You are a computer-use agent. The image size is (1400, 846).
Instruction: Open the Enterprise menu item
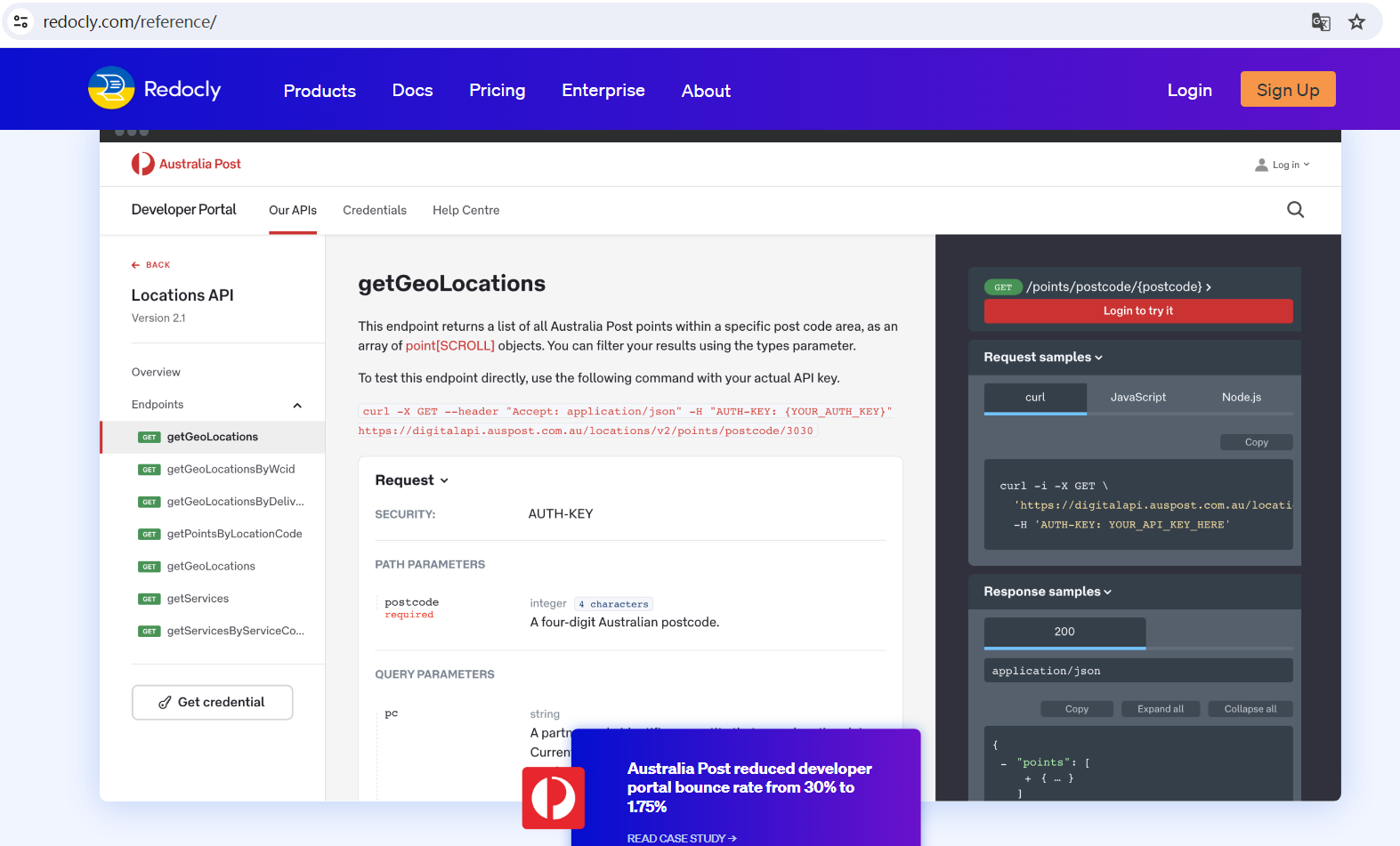click(x=603, y=90)
